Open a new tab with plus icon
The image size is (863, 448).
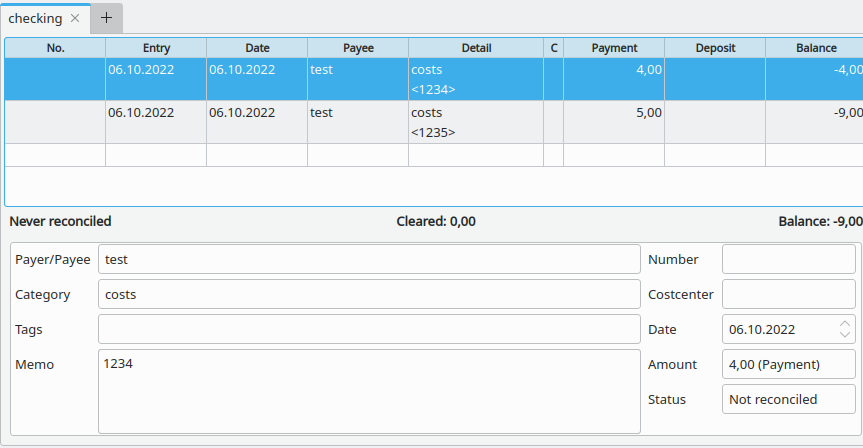coord(107,18)
